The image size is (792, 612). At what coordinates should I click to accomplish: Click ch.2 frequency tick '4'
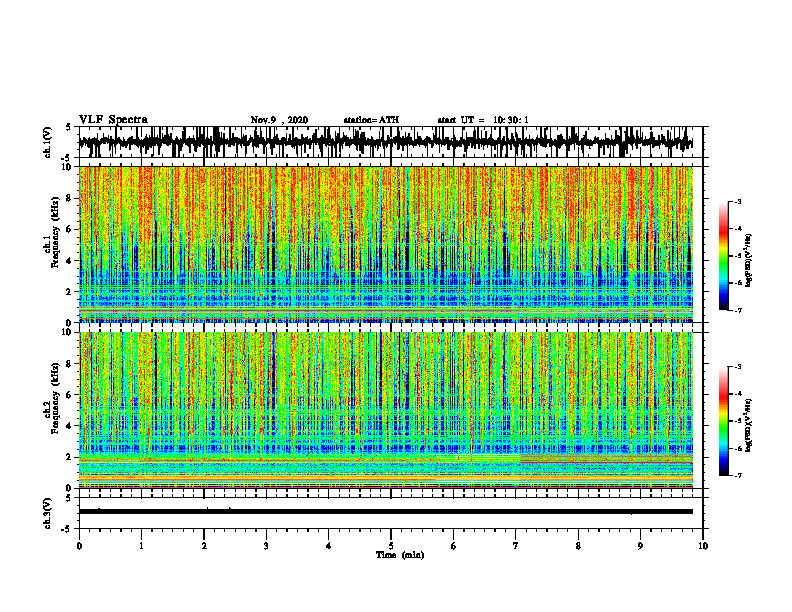pyautogui.click(x=70, y=426)
